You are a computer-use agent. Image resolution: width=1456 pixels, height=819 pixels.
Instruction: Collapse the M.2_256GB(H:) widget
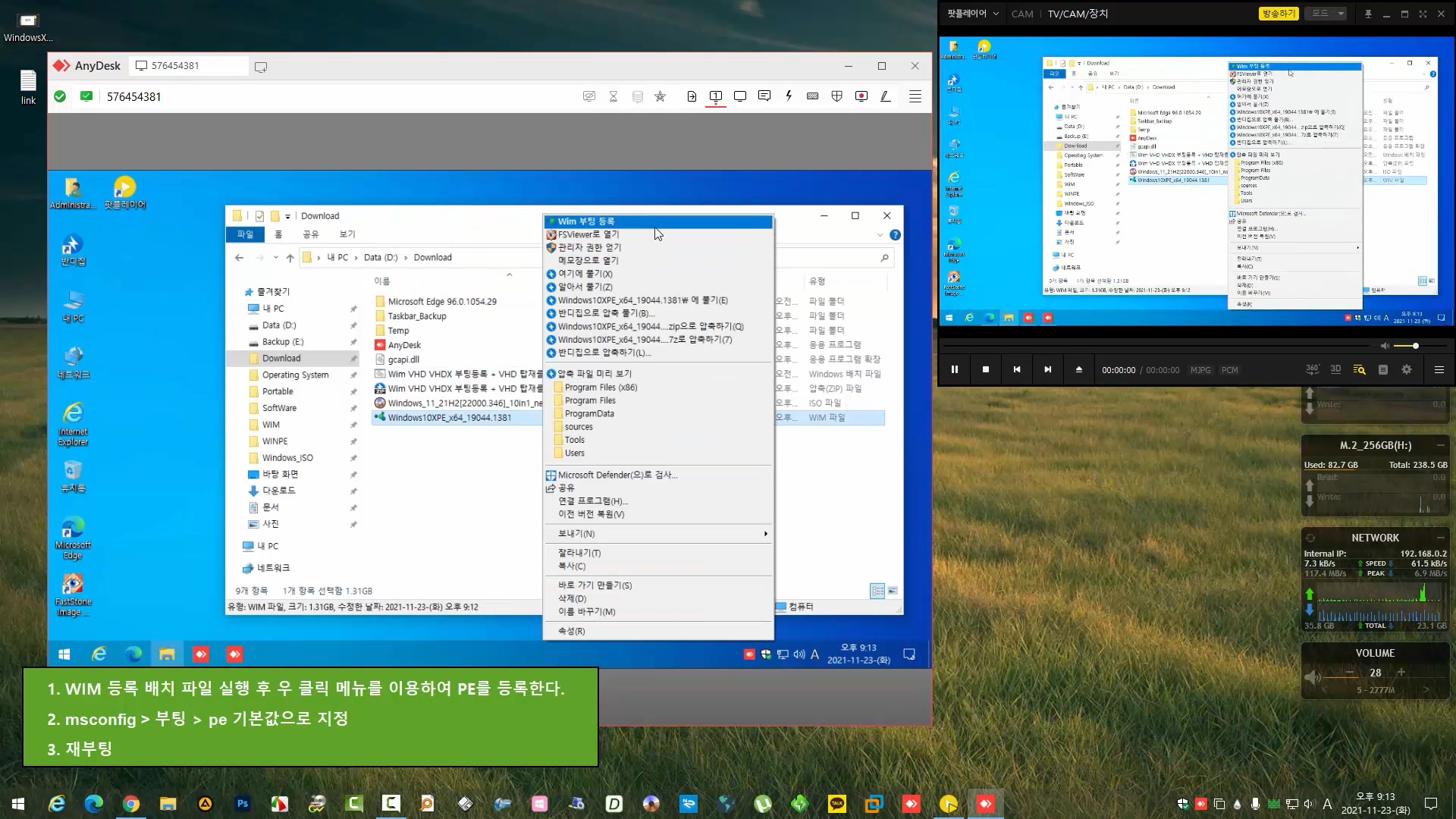[1439, 446]
